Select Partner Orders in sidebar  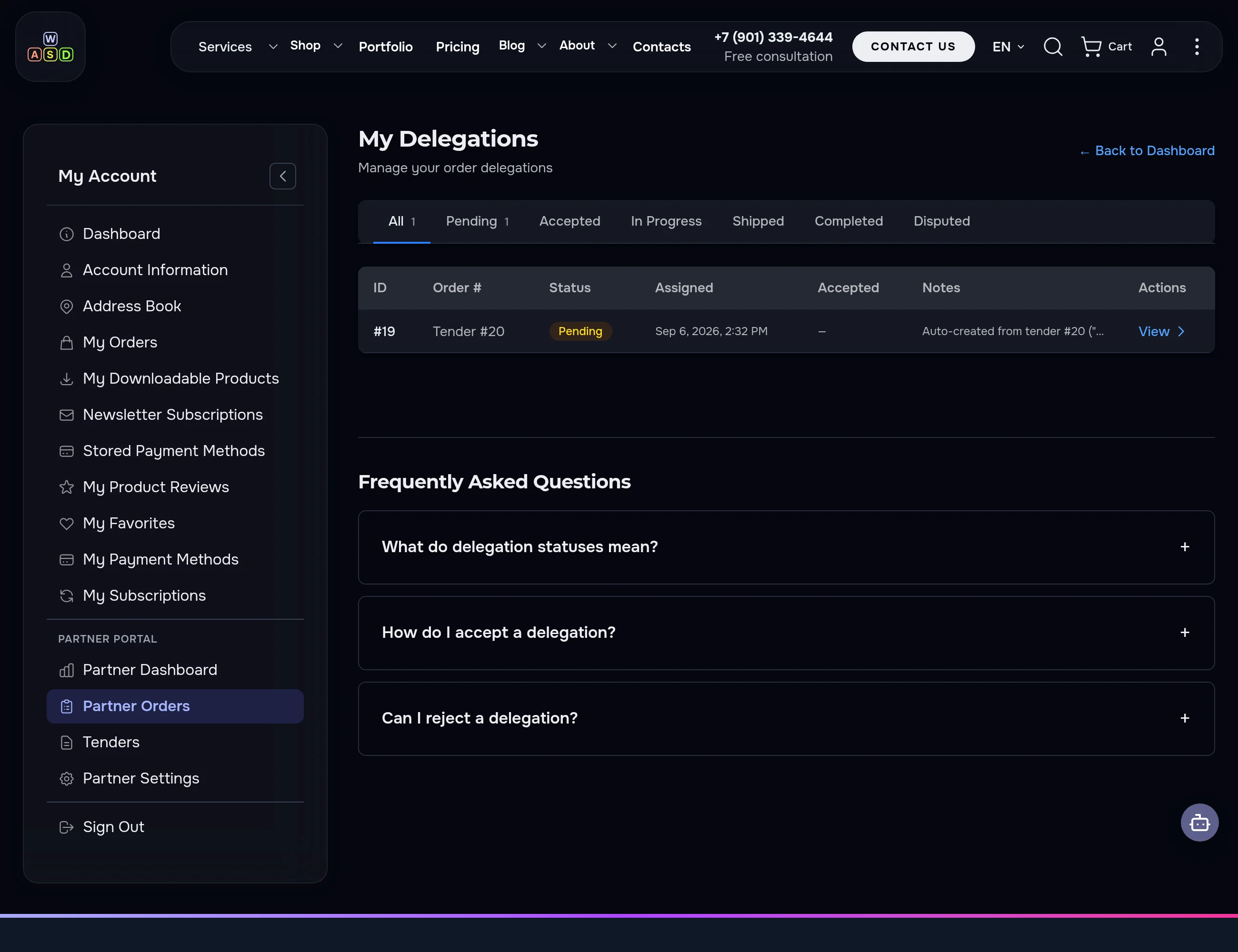click(x=175, y=706)
